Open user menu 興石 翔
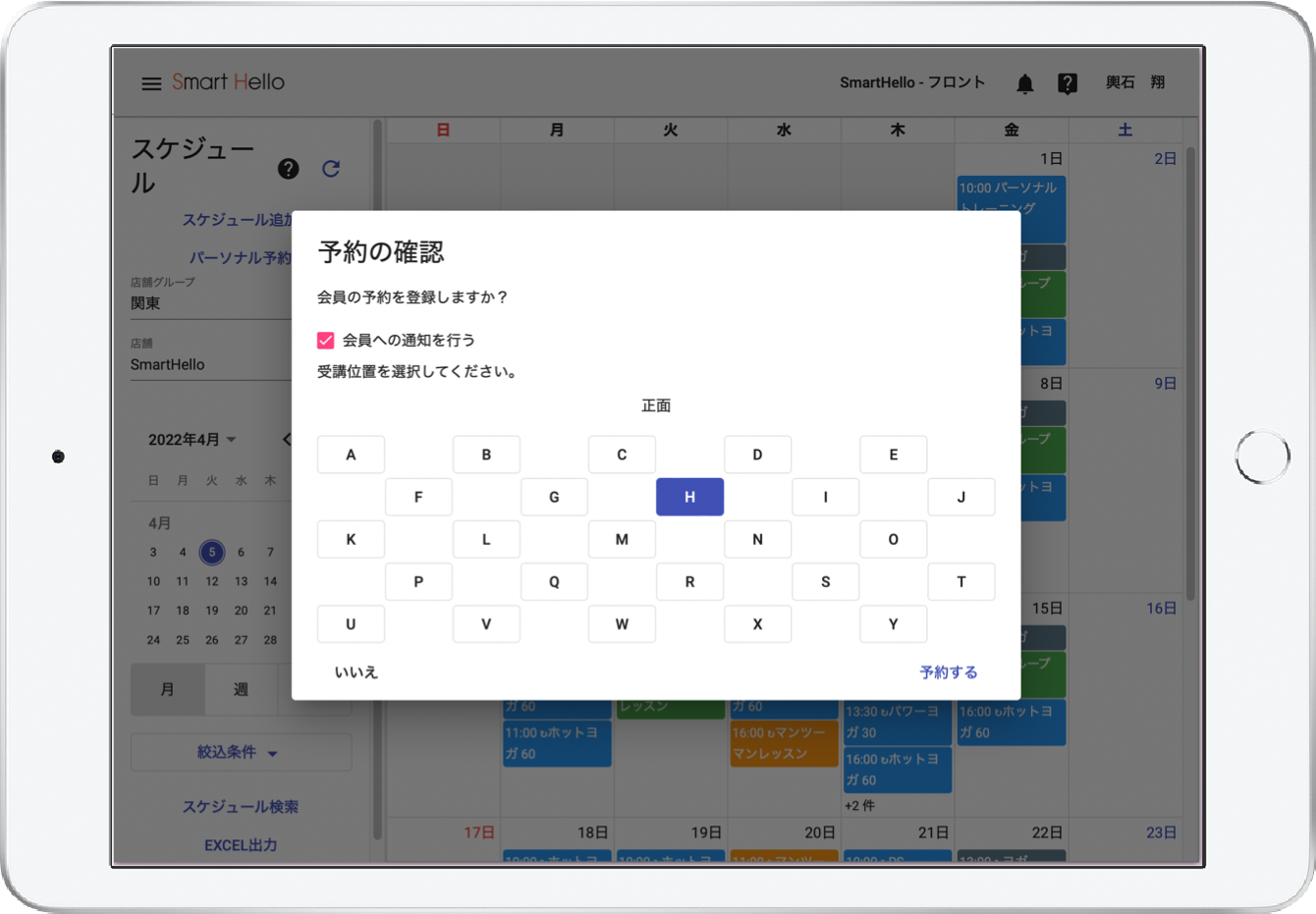 coord(1135,82)
